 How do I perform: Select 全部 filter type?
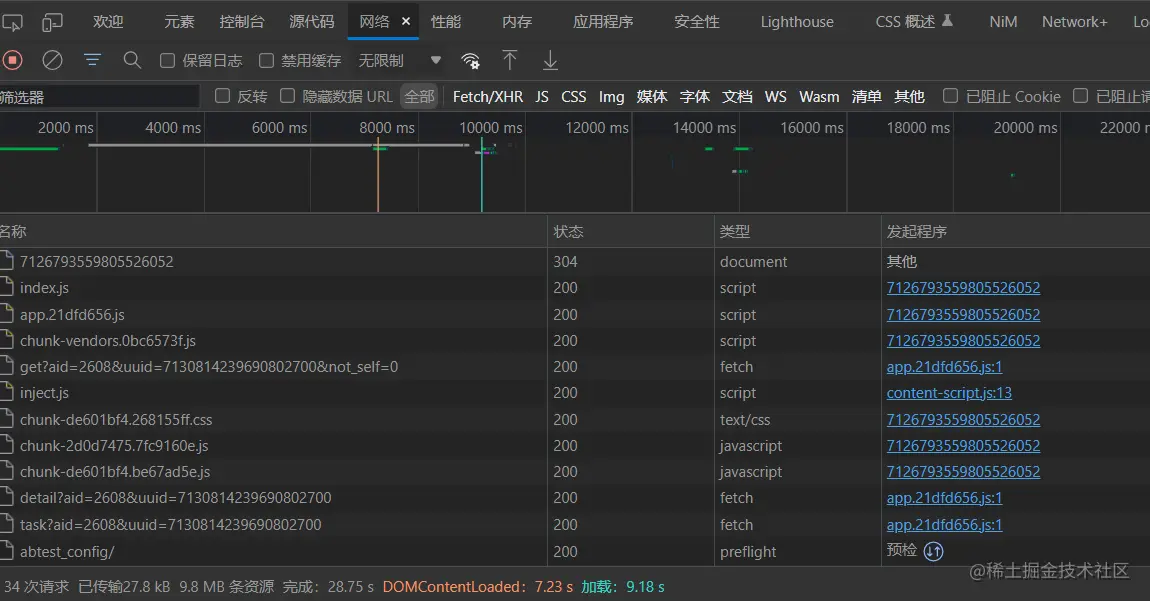point(420,96)
